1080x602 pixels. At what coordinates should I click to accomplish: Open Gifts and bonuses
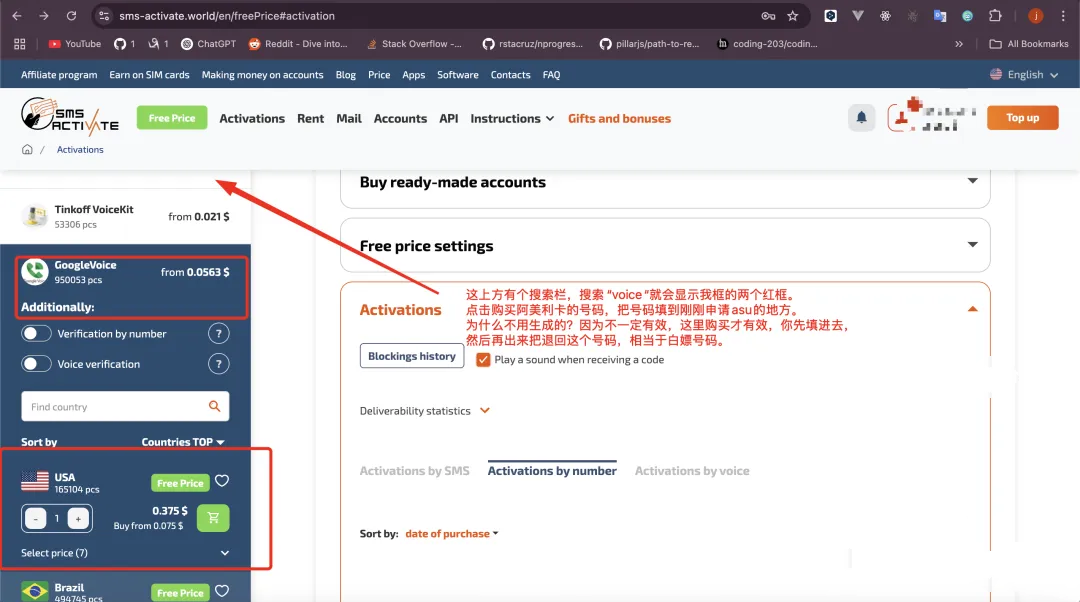619,118
